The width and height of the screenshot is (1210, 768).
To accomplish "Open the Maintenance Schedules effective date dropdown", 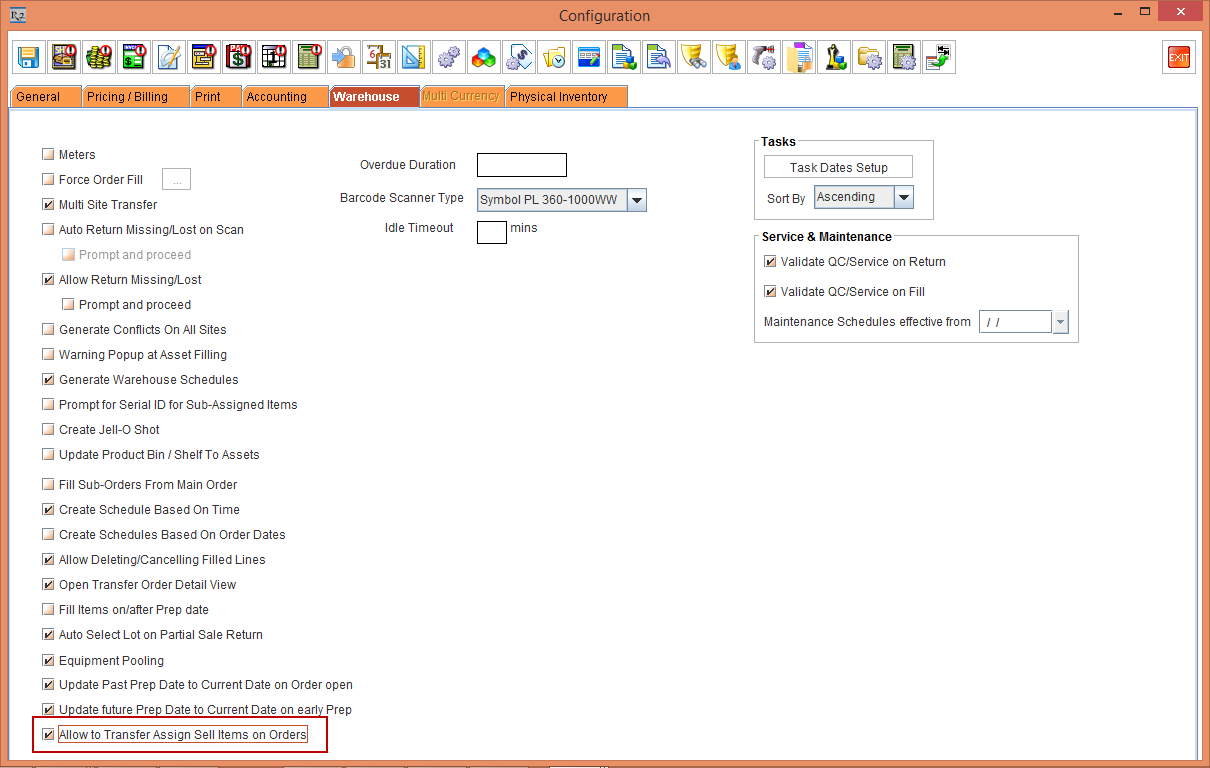I will click(1061, 321).
